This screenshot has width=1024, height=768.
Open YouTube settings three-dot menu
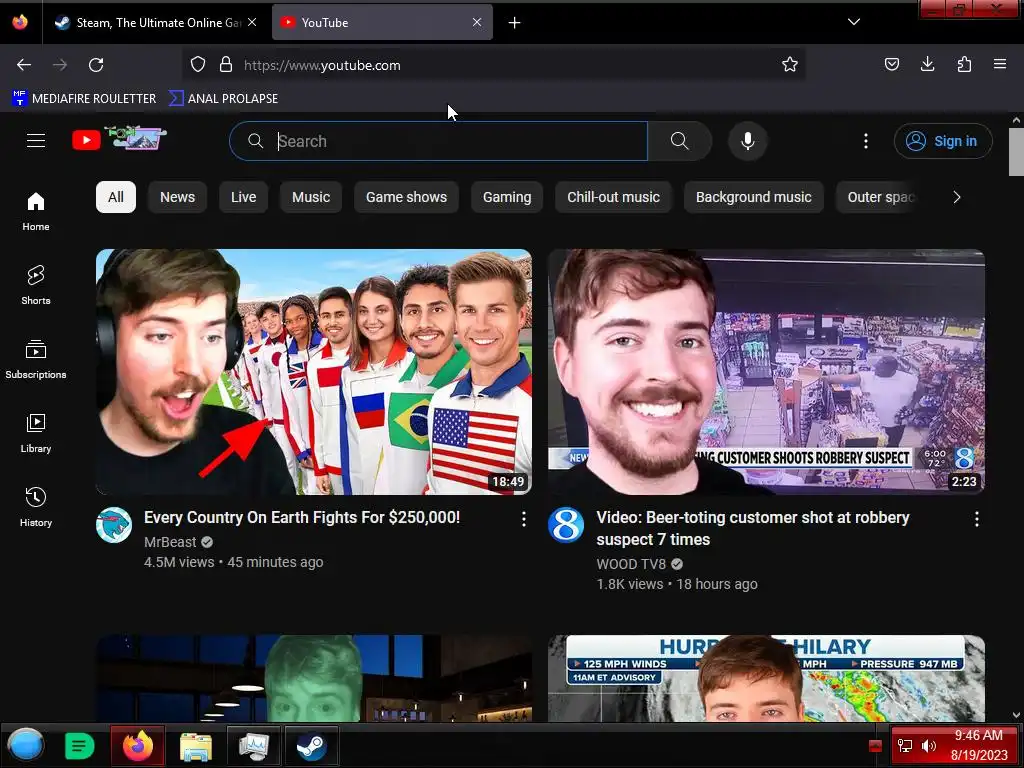coord(866,141)
